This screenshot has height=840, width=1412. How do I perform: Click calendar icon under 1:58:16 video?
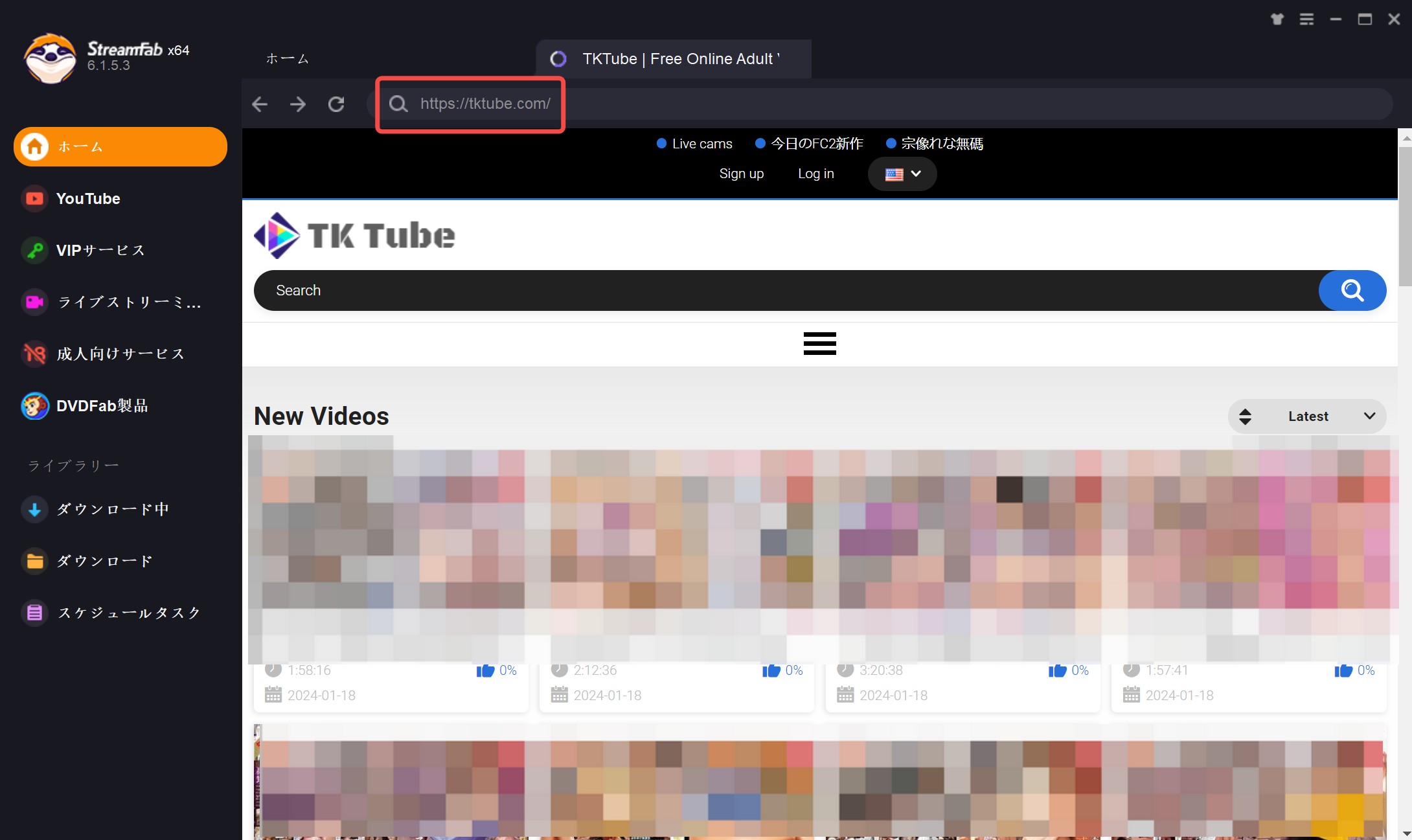273,695
